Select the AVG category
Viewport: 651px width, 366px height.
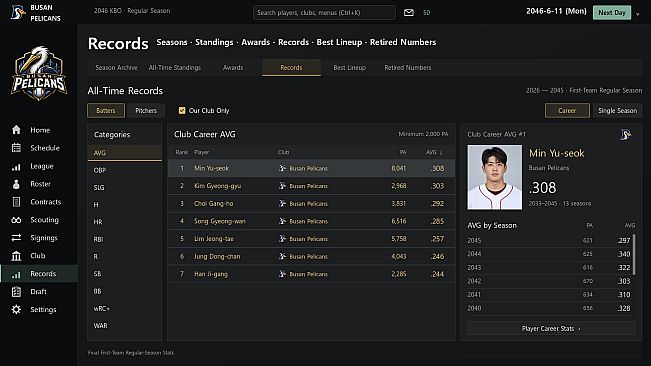[125, 153]
